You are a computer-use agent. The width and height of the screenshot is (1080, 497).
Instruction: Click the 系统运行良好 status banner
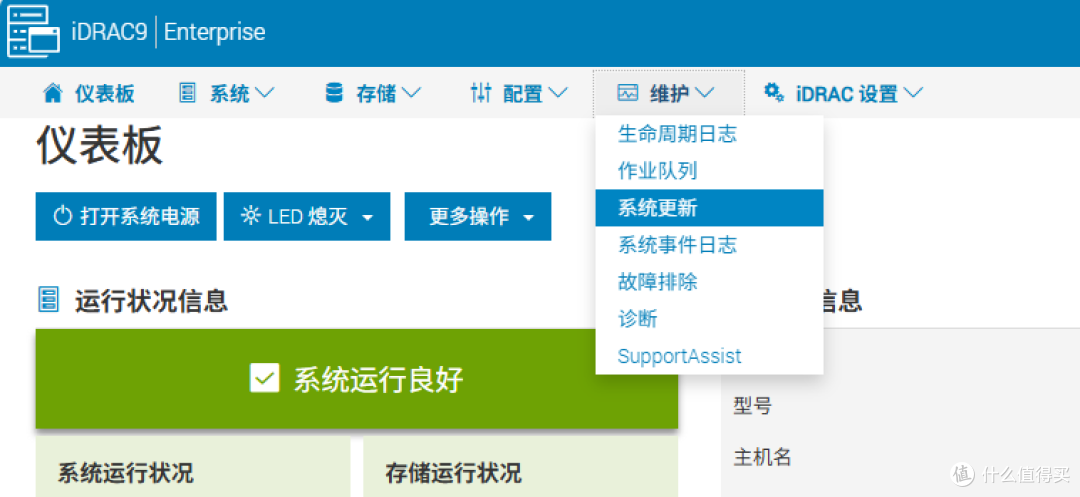pos(357,379)
